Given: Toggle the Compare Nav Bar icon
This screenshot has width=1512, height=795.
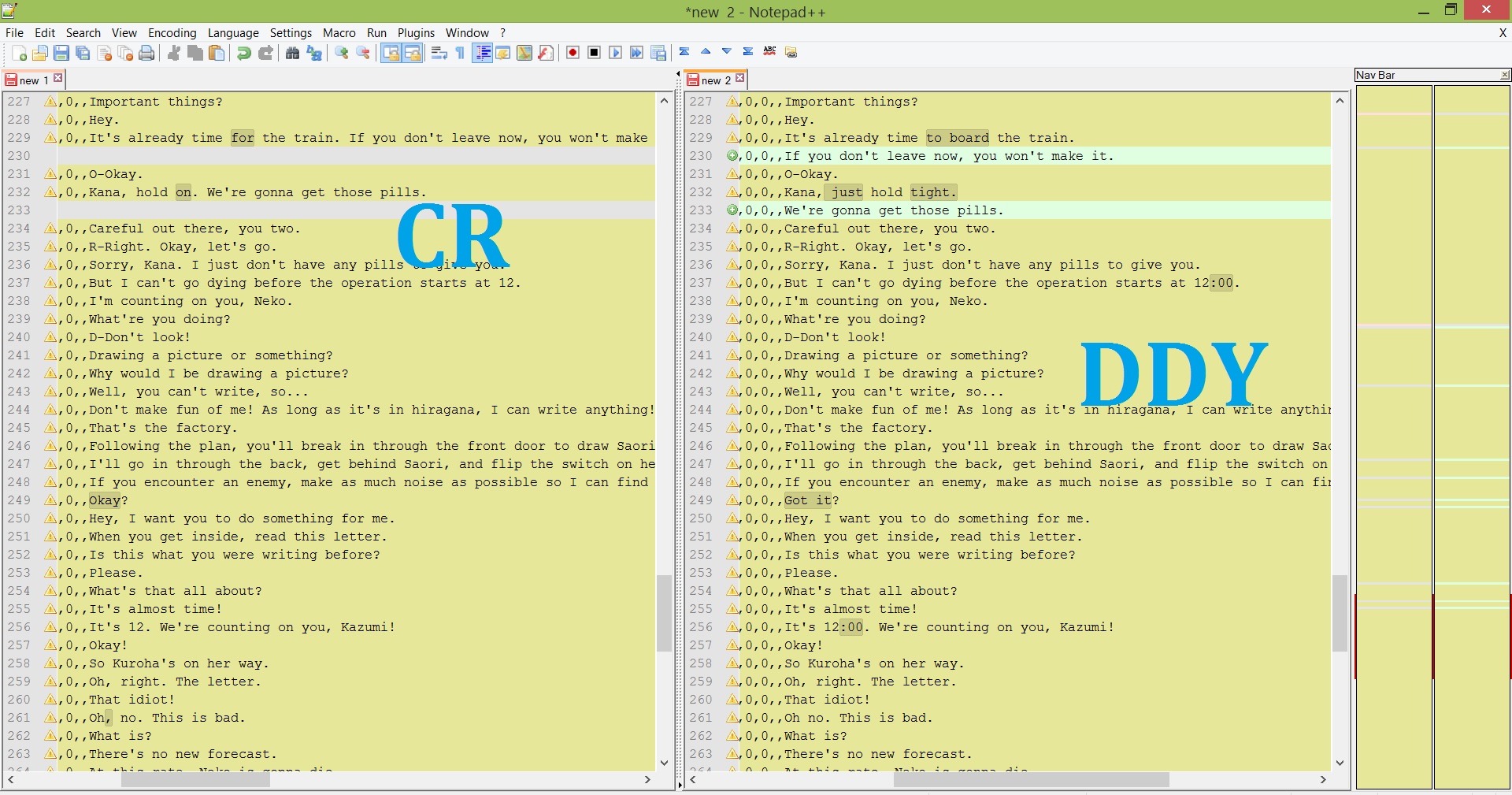Looking at the screenshot, I should [x=791, y=52].
